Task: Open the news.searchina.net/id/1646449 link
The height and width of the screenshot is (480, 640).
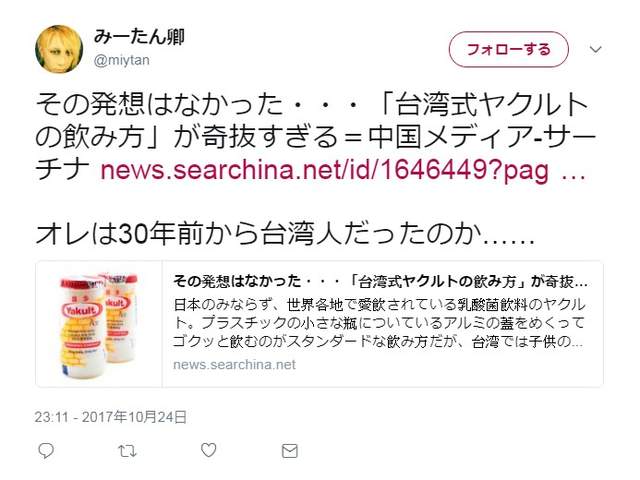Action: coord(324,170)
